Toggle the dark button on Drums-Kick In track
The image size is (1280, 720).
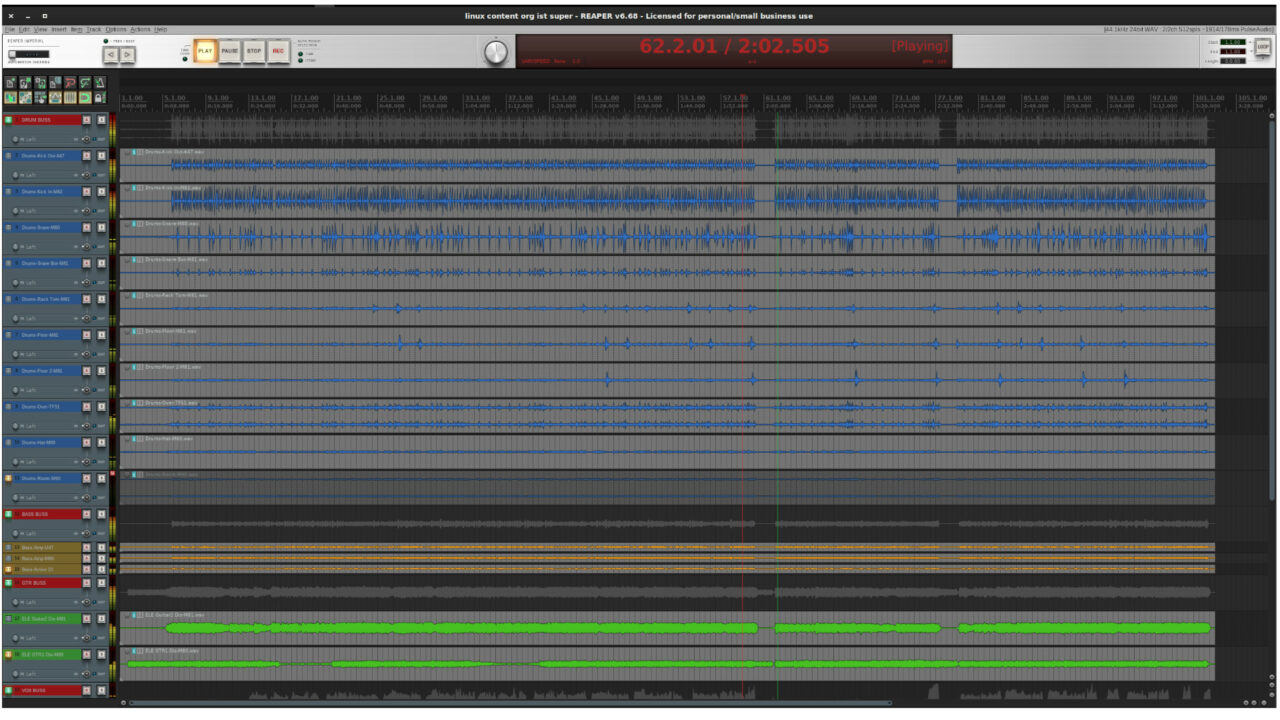click(101, 191)
